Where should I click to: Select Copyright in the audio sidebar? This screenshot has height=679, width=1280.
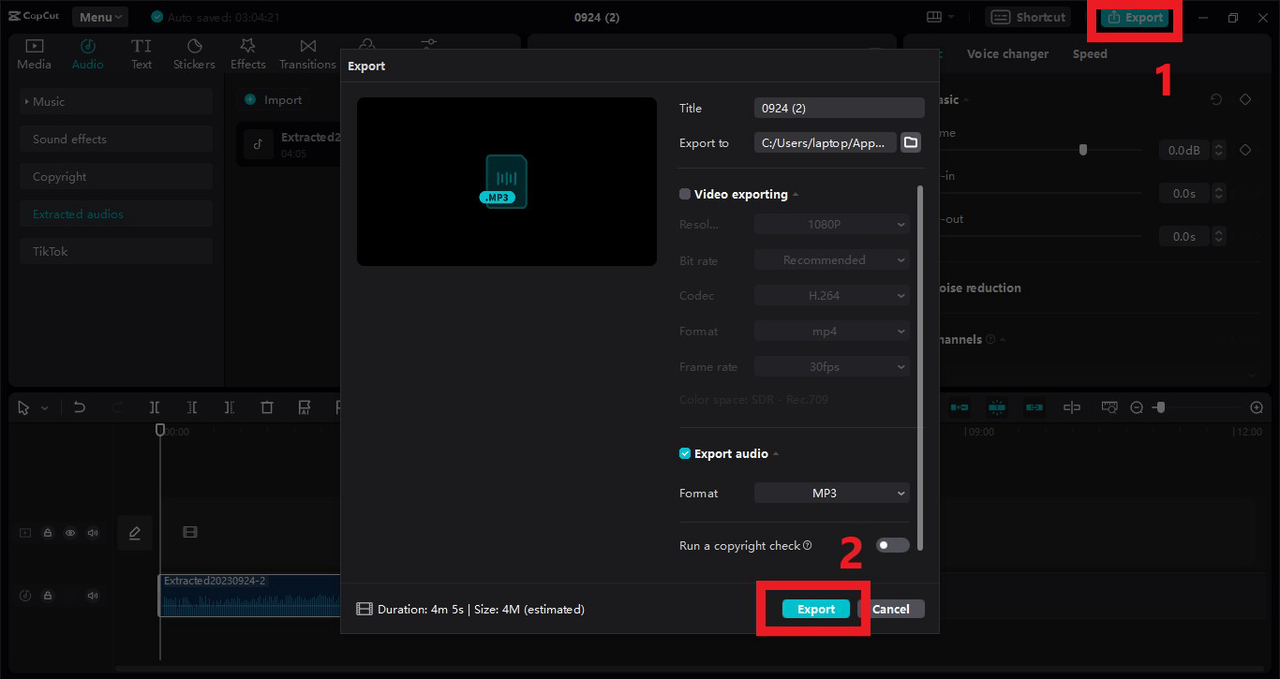(x=116, y=177)
